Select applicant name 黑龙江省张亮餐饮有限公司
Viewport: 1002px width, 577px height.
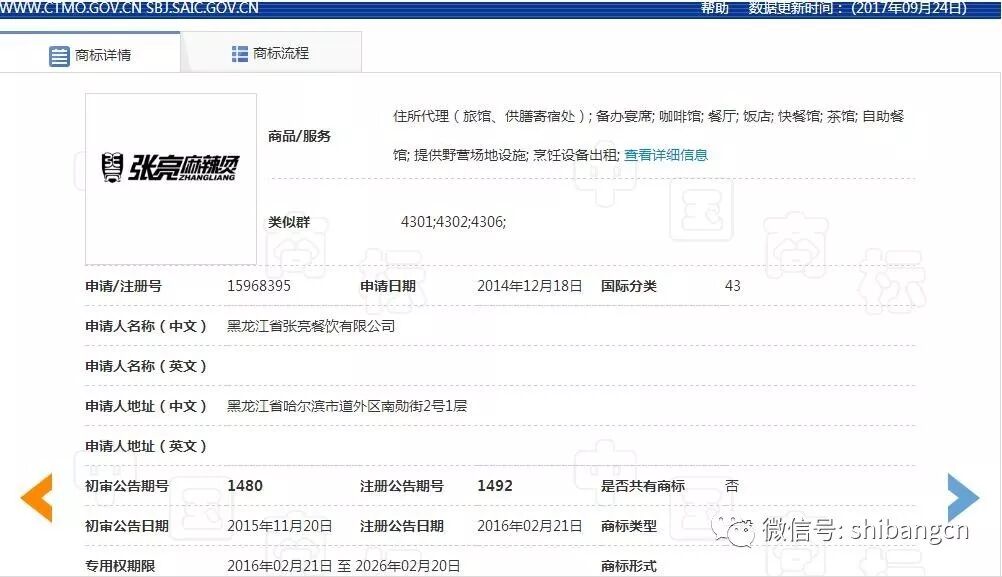click(x=311, y=326)
